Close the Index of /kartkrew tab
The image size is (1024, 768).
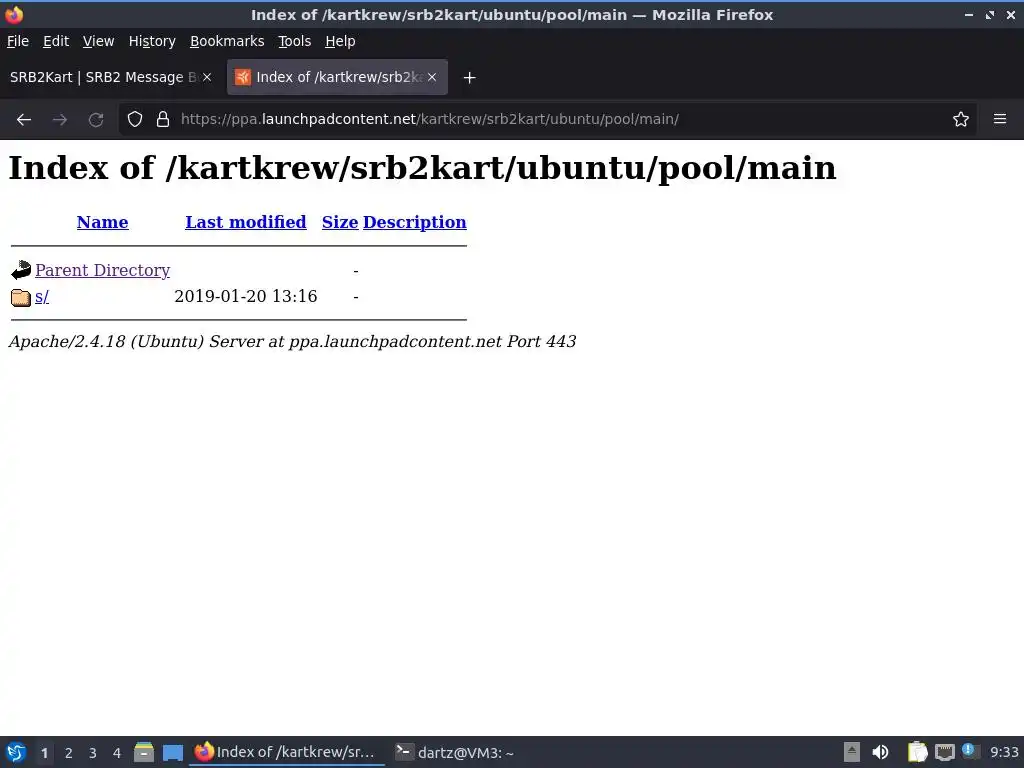(x=432, y=77)
